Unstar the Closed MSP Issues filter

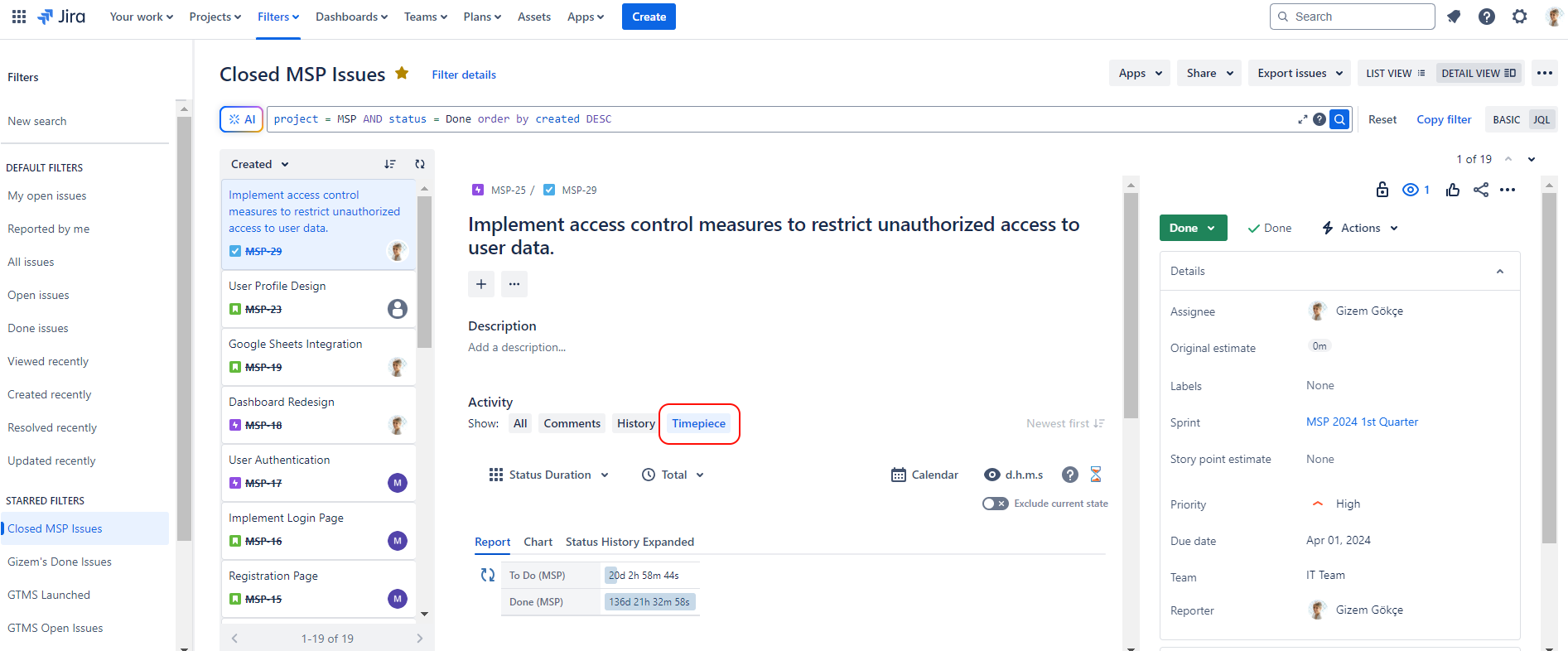point(402,73)
